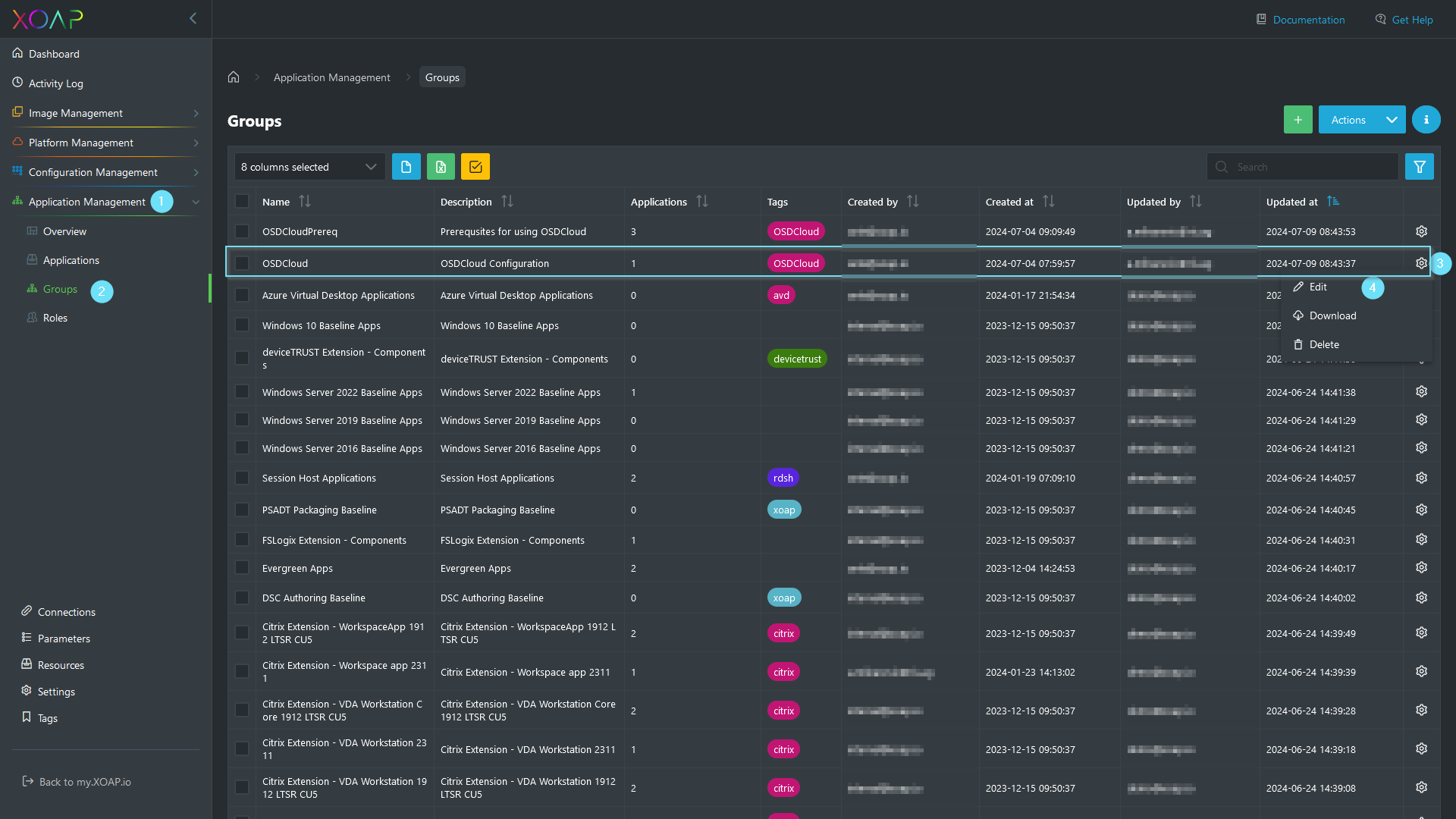Click Application Management breadcrumb
1456x819 pixels.
click(x=331, y=77)
